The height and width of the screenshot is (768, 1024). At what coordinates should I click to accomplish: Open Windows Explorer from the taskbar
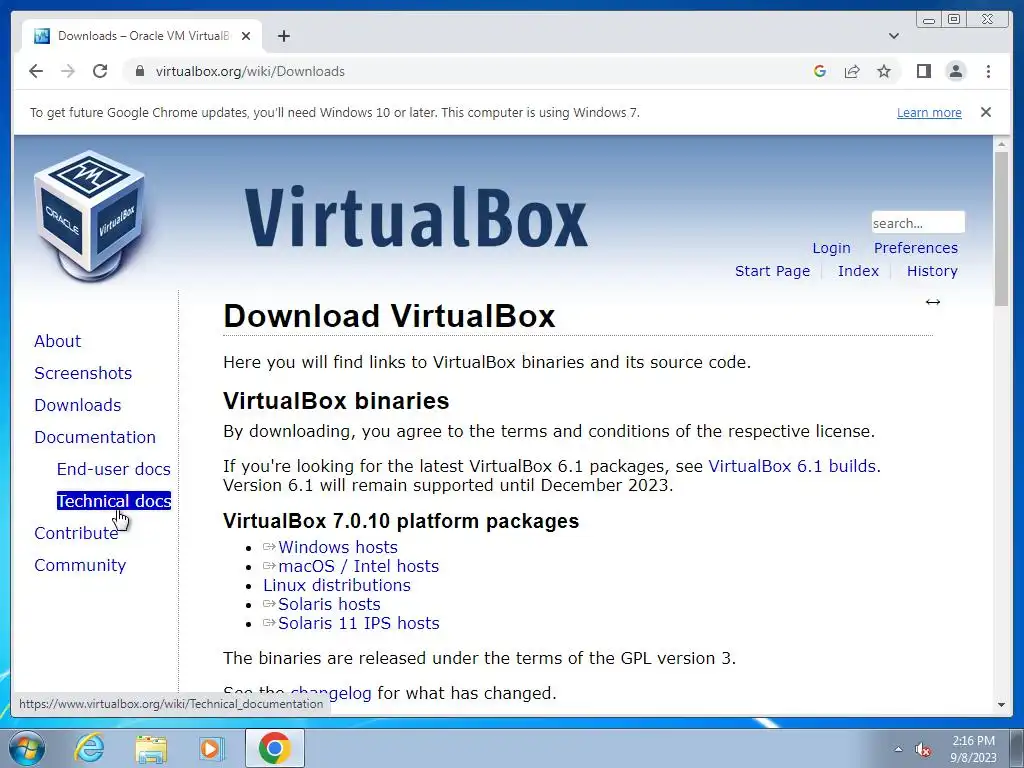tap(151, 748)
